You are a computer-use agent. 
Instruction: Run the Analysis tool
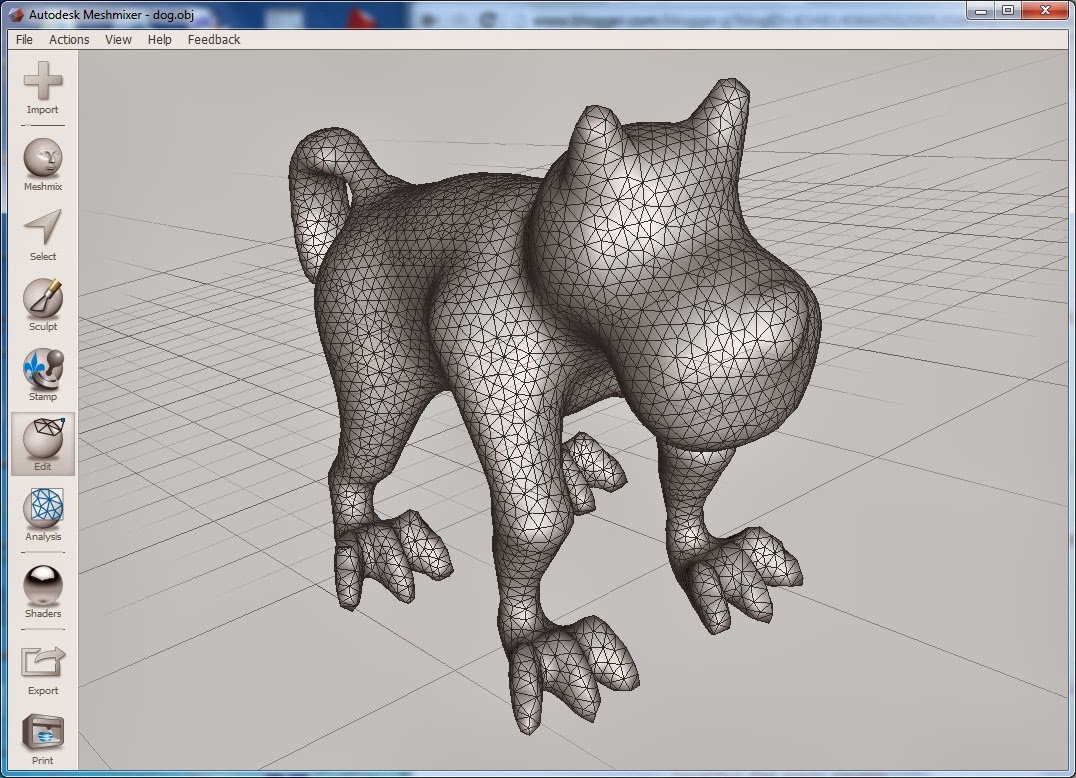42,507
